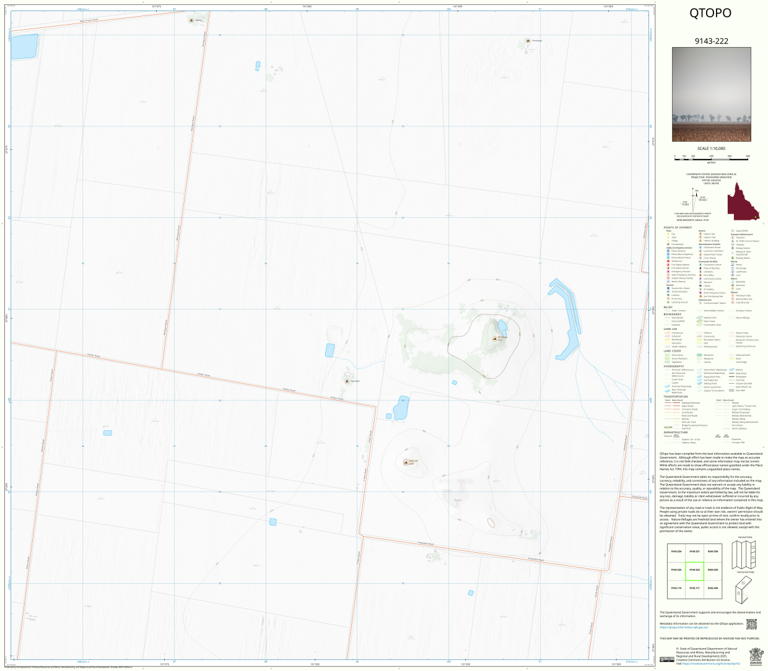Click the QR code for the QTopo application
768x671 pixels.
click(x=751, y=624)
